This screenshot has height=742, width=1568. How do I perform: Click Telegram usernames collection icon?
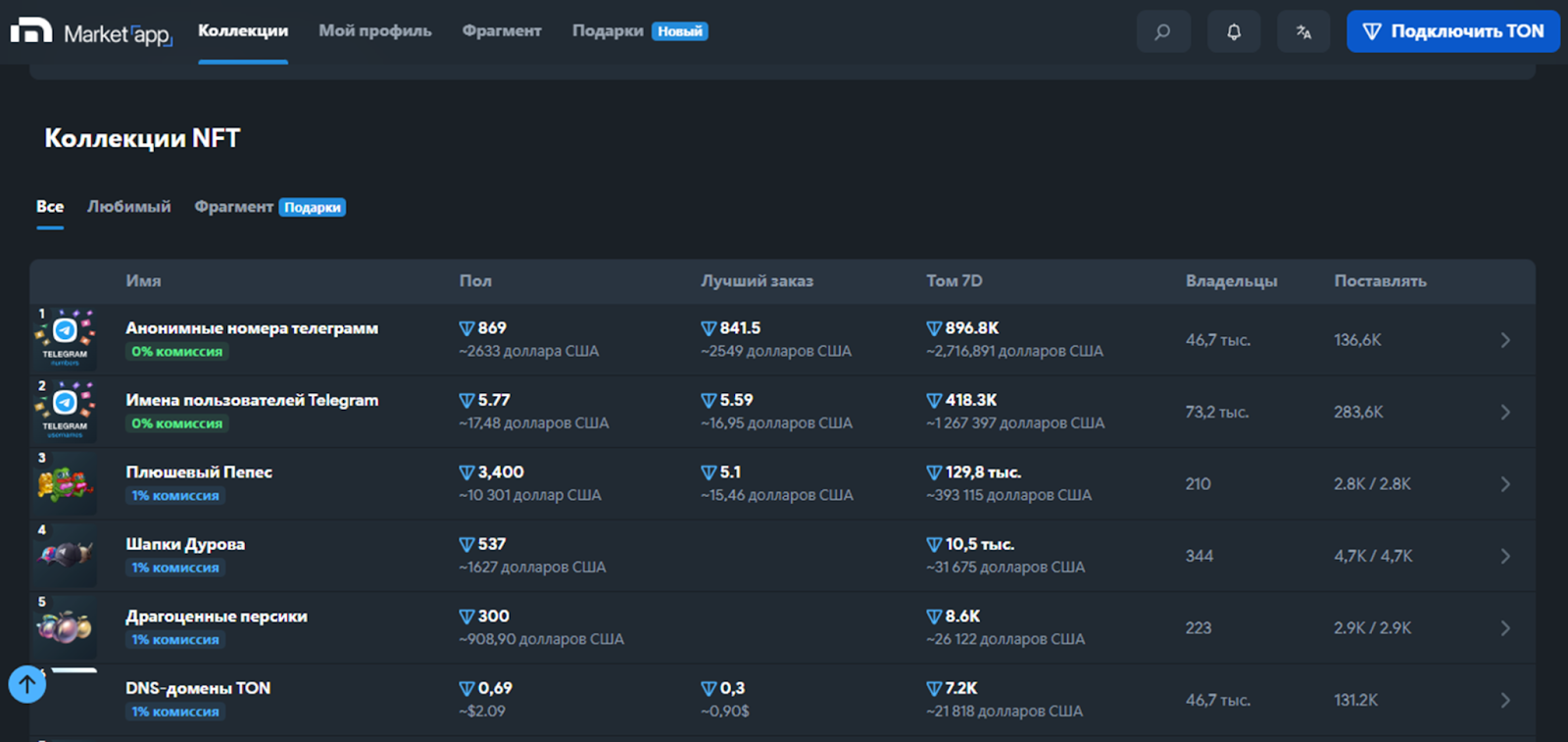[65, 412]
